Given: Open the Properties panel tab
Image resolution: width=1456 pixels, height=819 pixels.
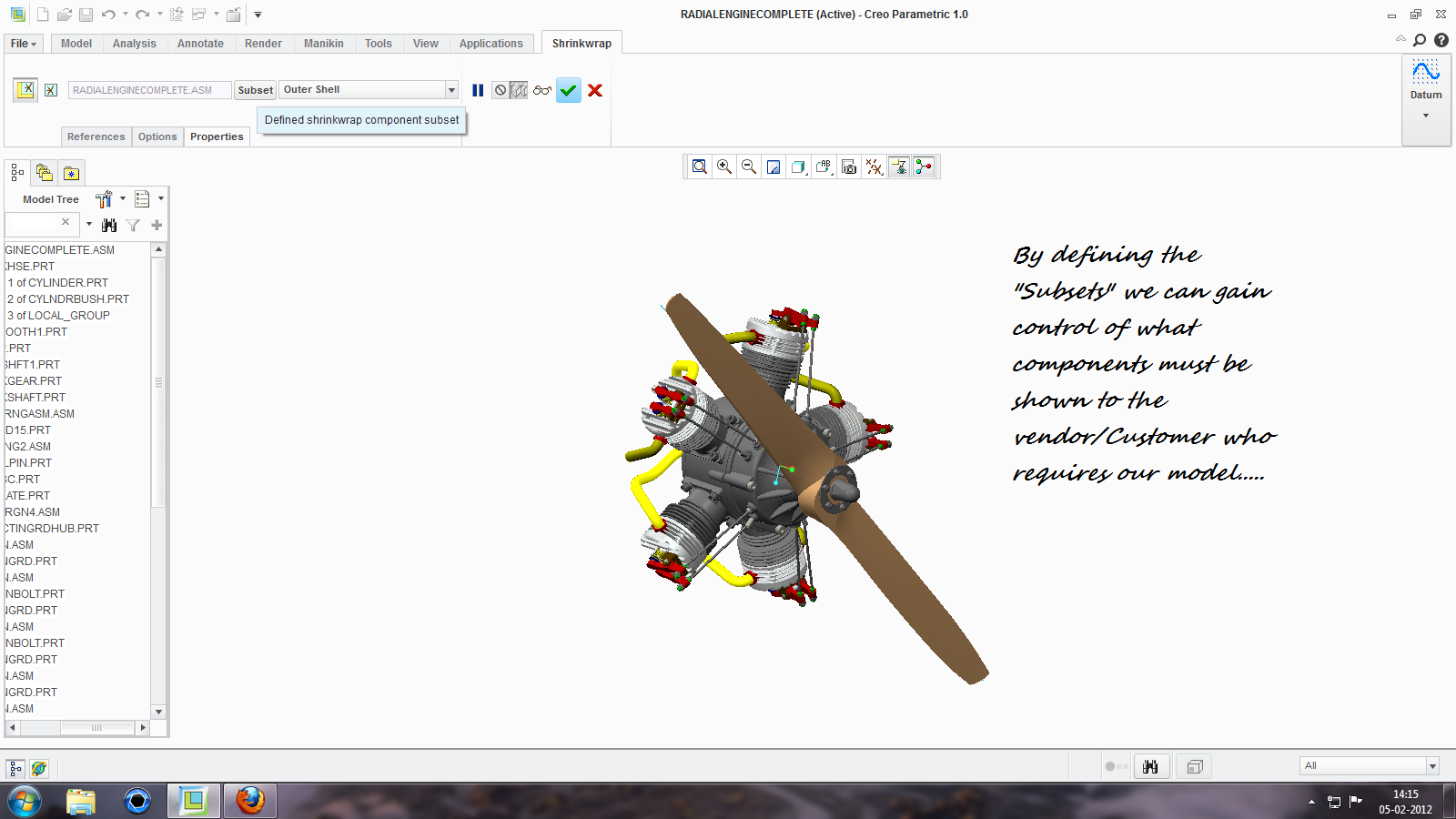Looking at the screenshot, I should [x=217, y=136].
